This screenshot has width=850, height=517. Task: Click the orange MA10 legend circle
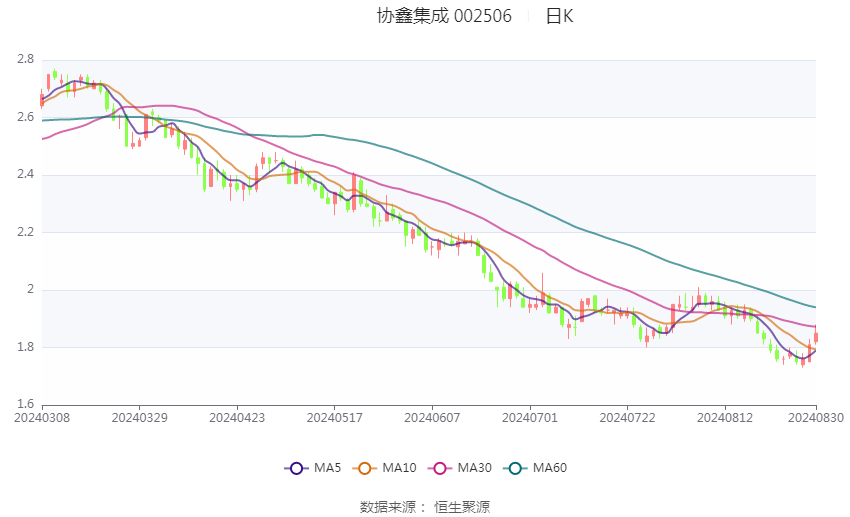[x=365, y=468]
